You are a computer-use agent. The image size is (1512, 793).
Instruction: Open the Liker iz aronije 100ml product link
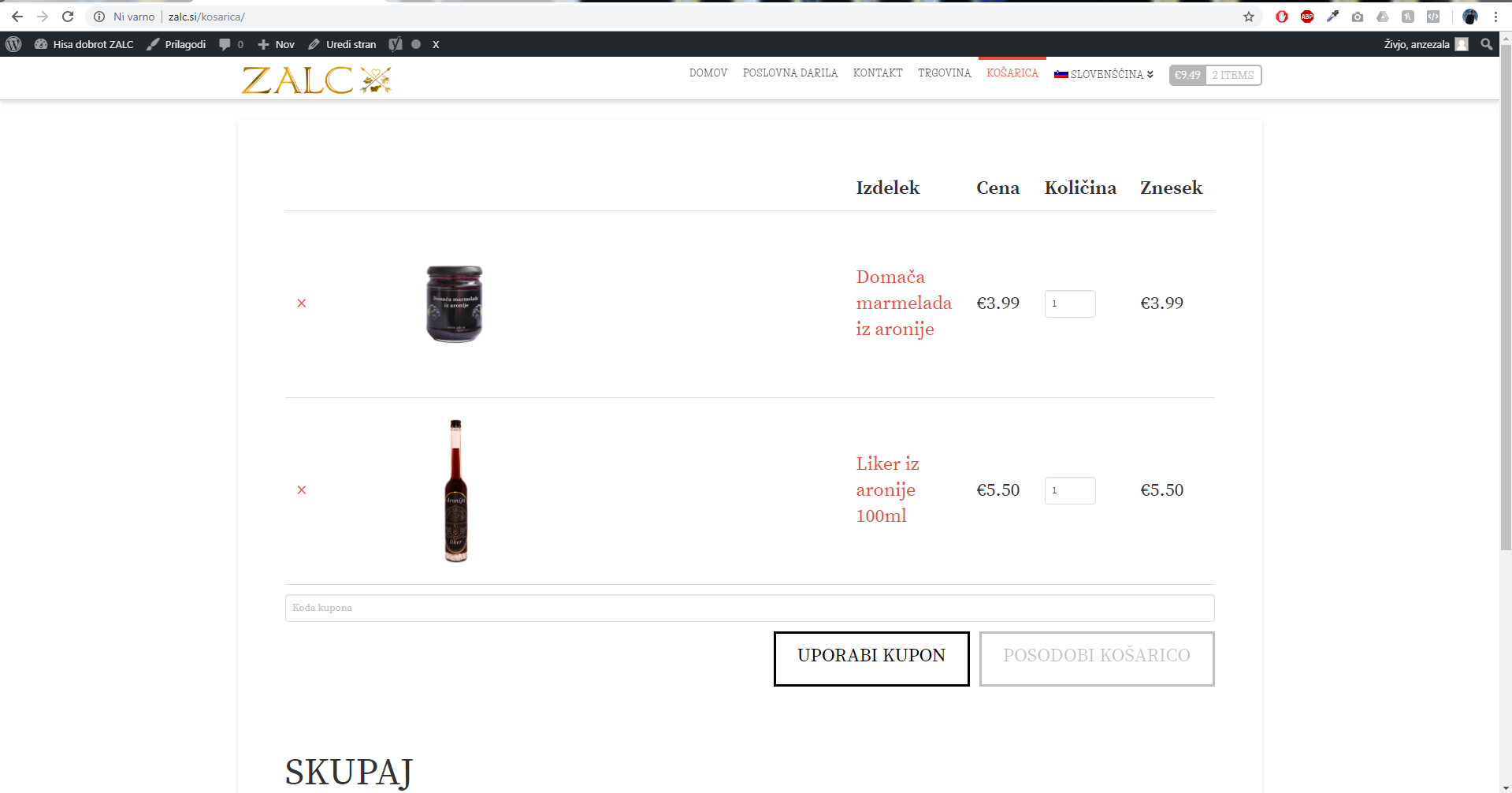point(886,490)
